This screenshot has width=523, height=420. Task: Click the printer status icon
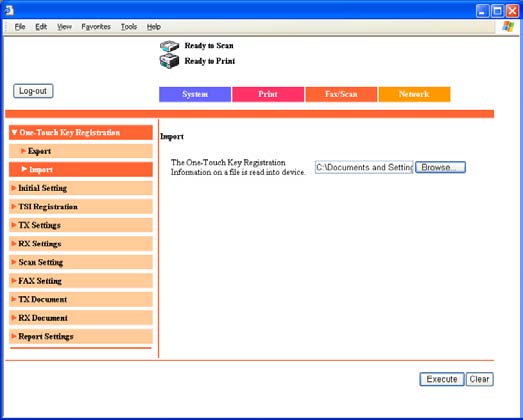pos(169,61)
